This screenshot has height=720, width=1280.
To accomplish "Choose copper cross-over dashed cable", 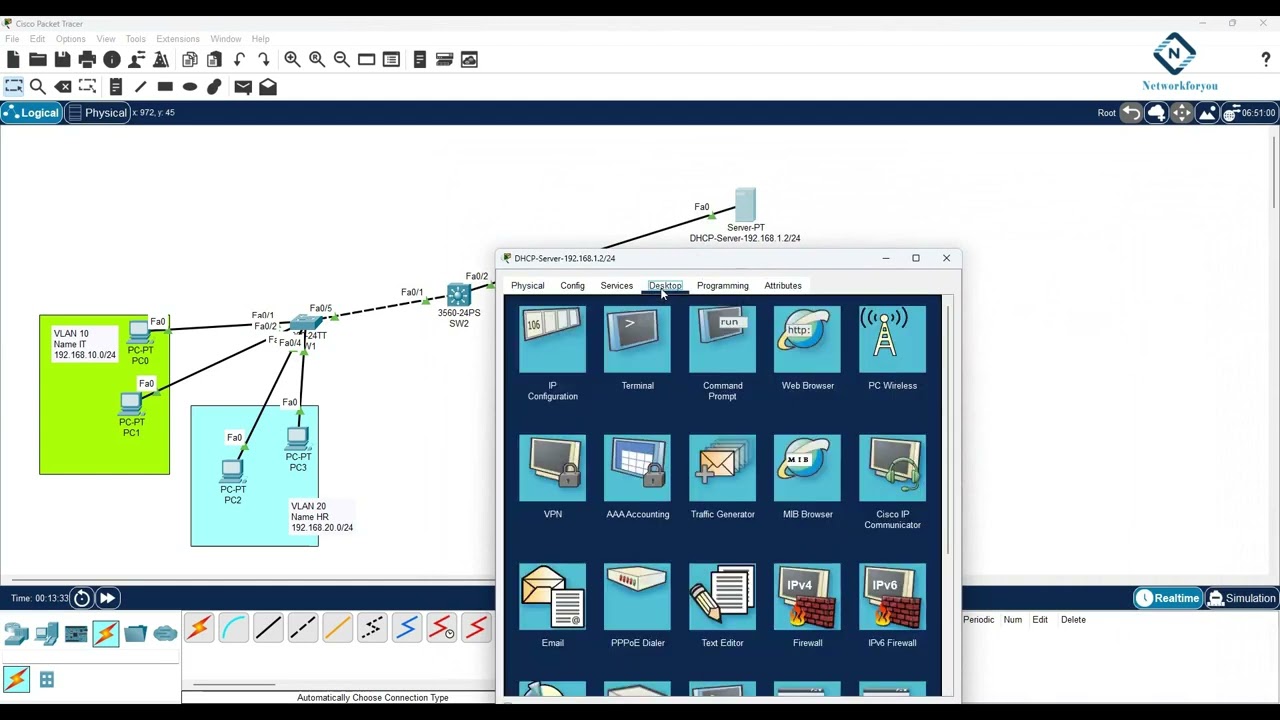I will (x=302, y=628).
